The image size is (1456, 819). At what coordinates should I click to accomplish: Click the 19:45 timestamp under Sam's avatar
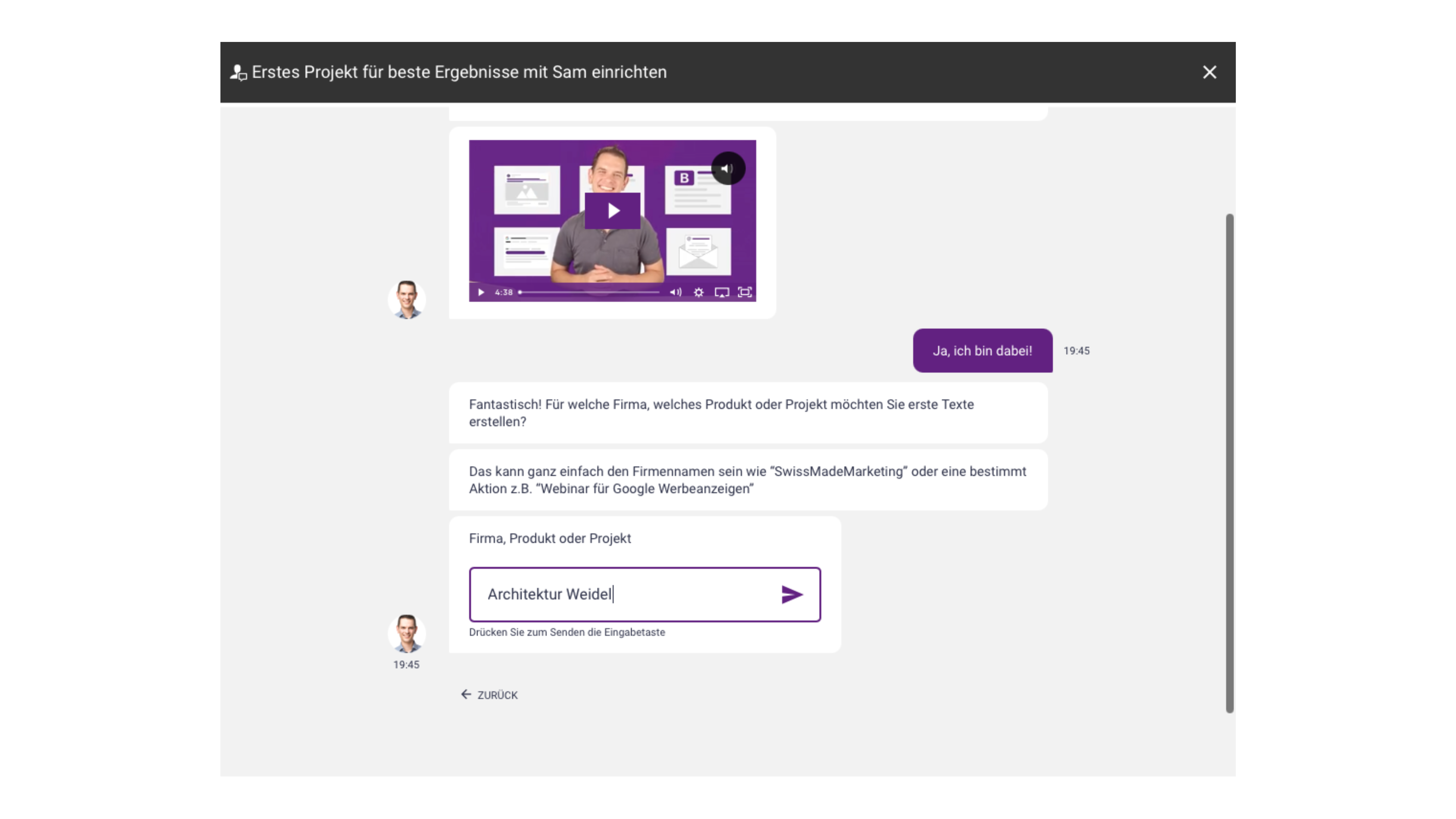(x=406, y=665)
